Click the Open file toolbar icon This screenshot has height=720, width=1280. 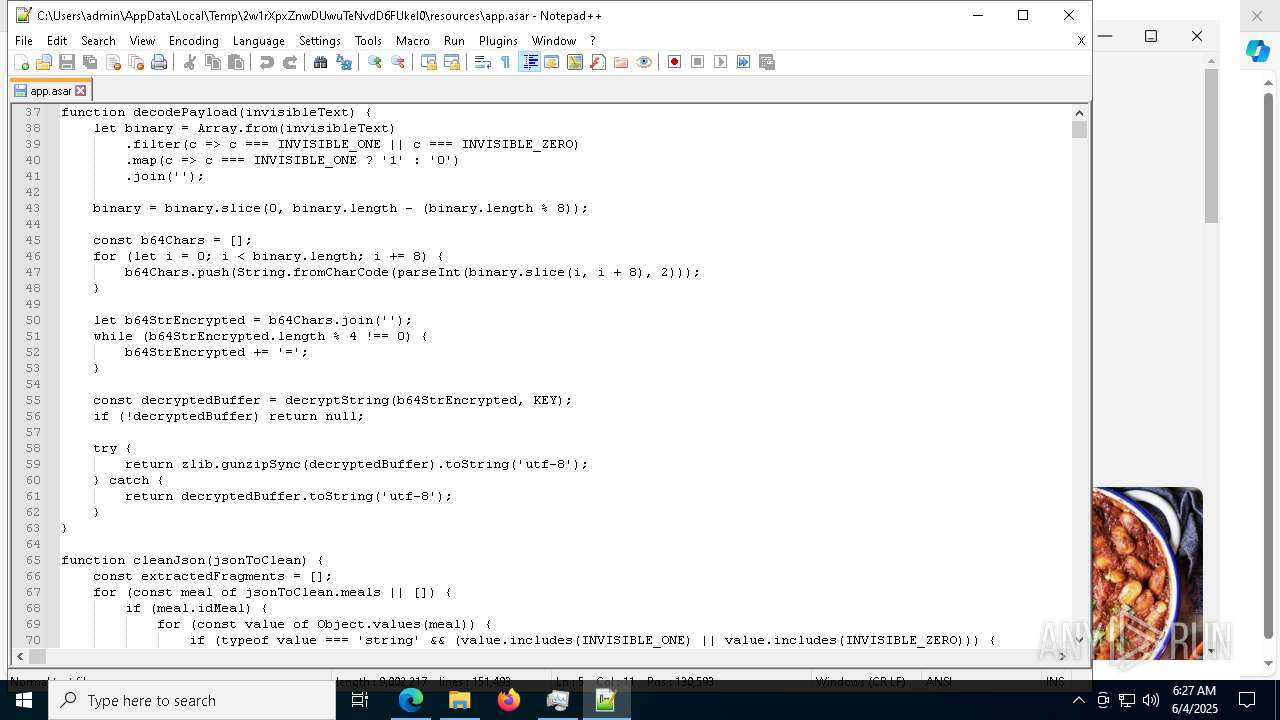click(x=44, y=62)
